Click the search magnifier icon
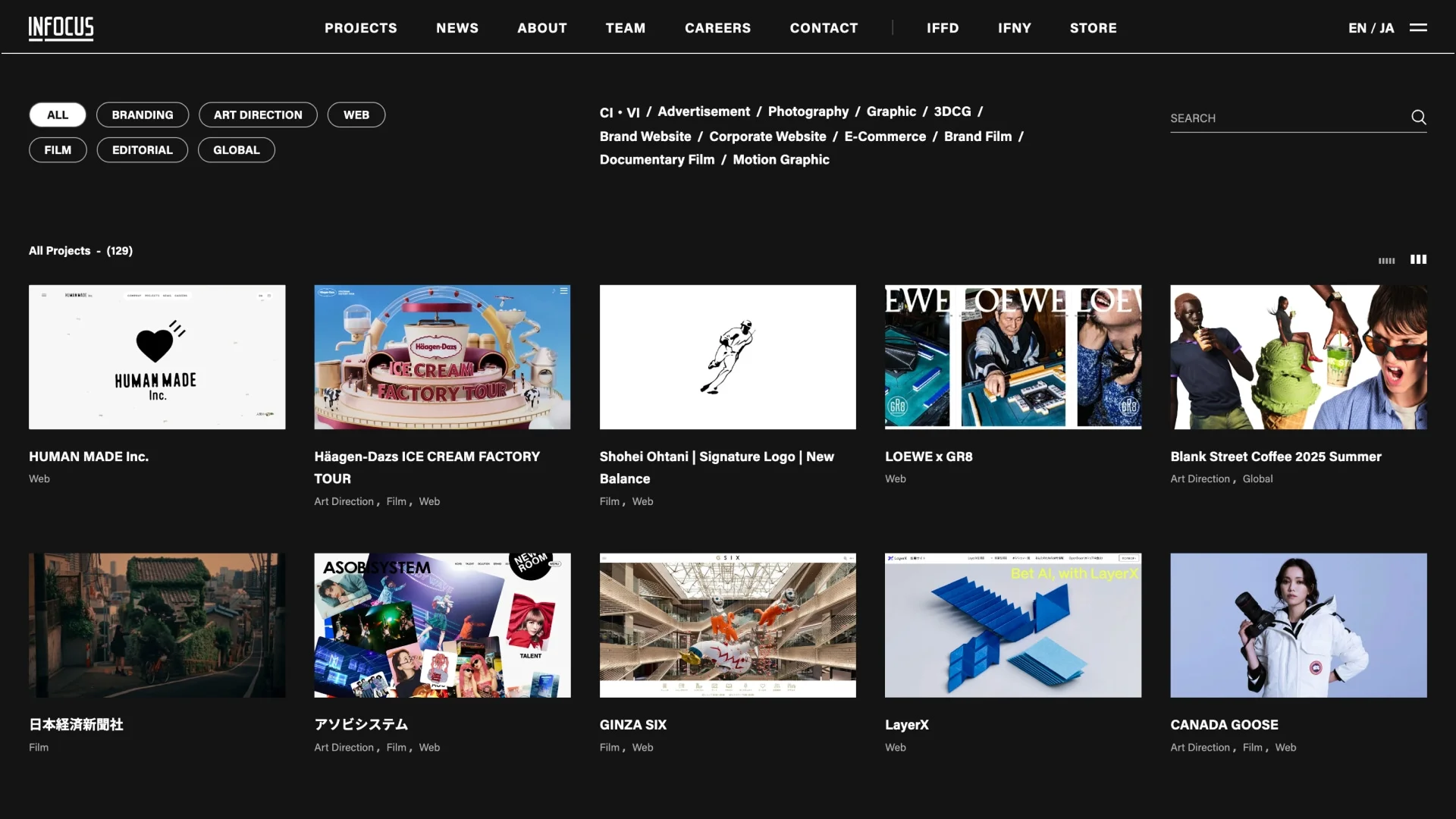Viewport: 1456px width, 819px height. coord(1418,117)
